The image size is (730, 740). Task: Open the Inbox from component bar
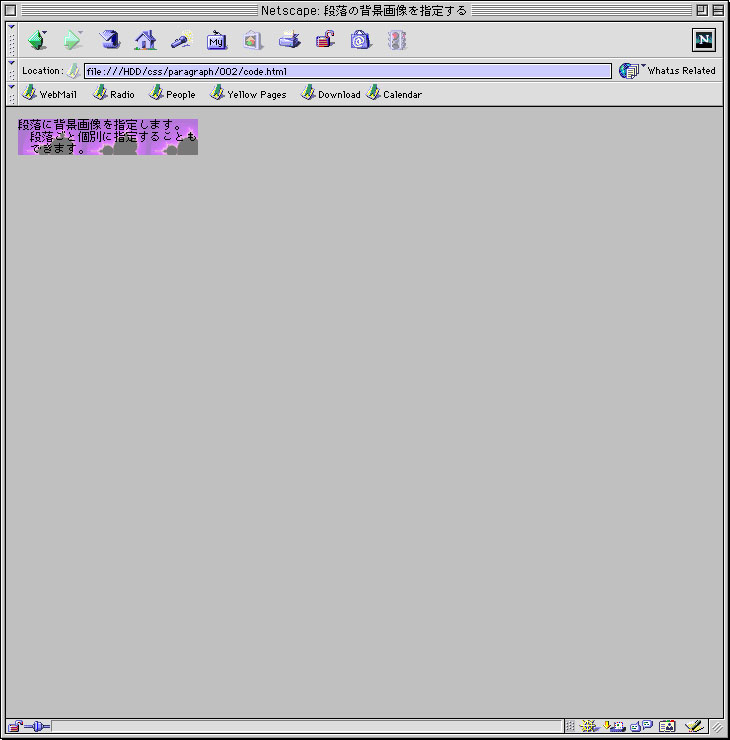click(x=614, y=726)
